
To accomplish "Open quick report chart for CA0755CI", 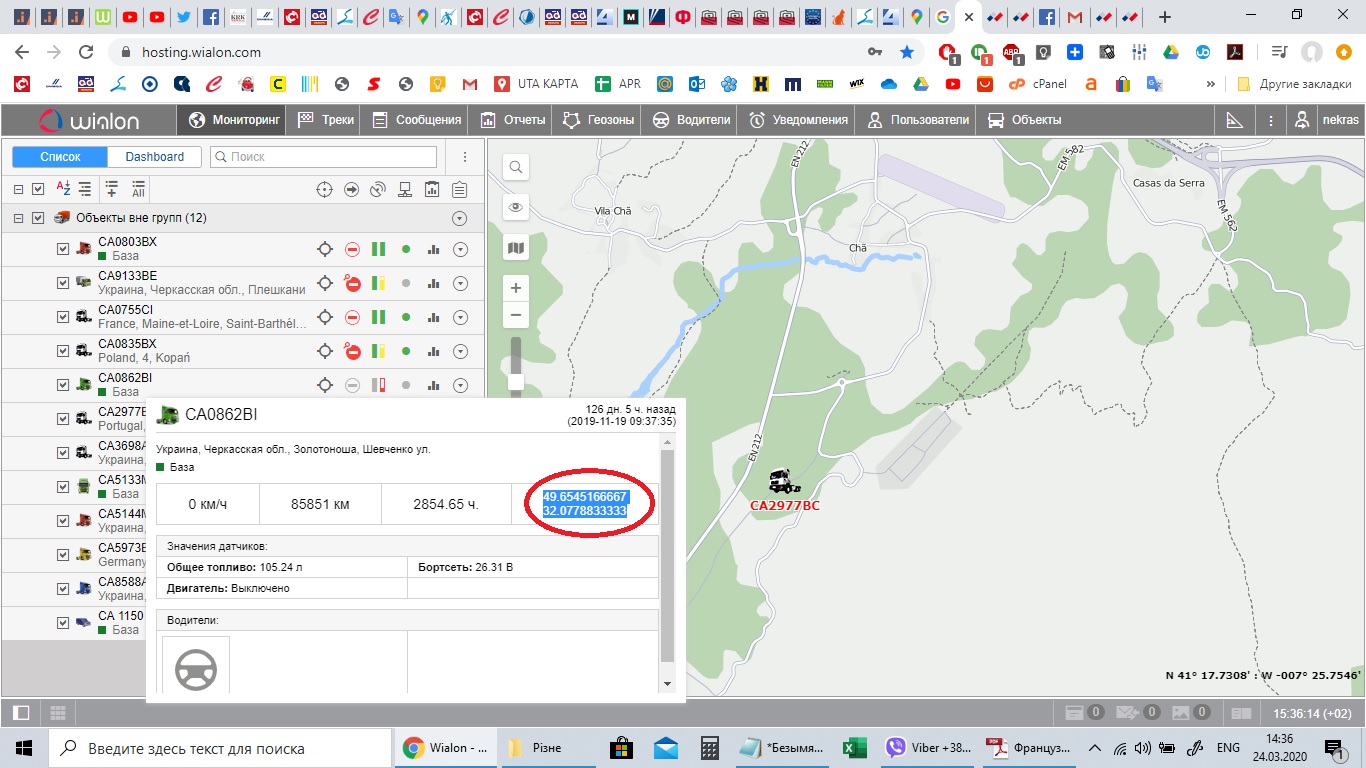I will click(x=433, y=318).
